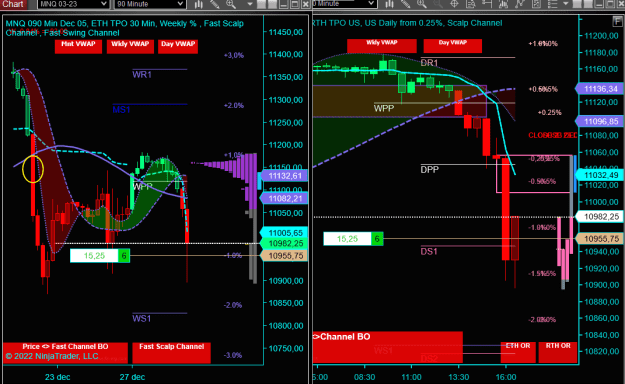This screenshot has height=384, width=625.
Task: Select drawing pencil tool in left chart toolbar
Action: pyautogui.click(x=214, y=4)
